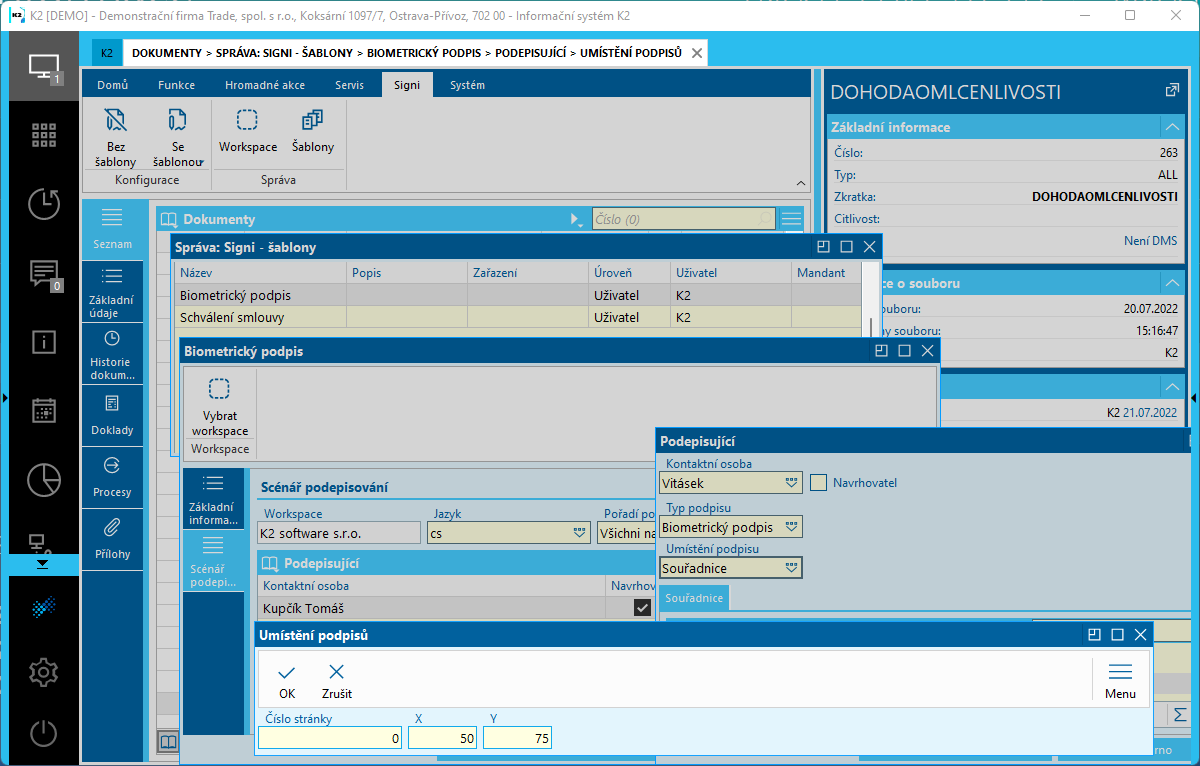Viewport: 1200px width, 766px height.
Task: Open Základní informace in Biometrický podpis sidebar
Action: tap(213, 499)
